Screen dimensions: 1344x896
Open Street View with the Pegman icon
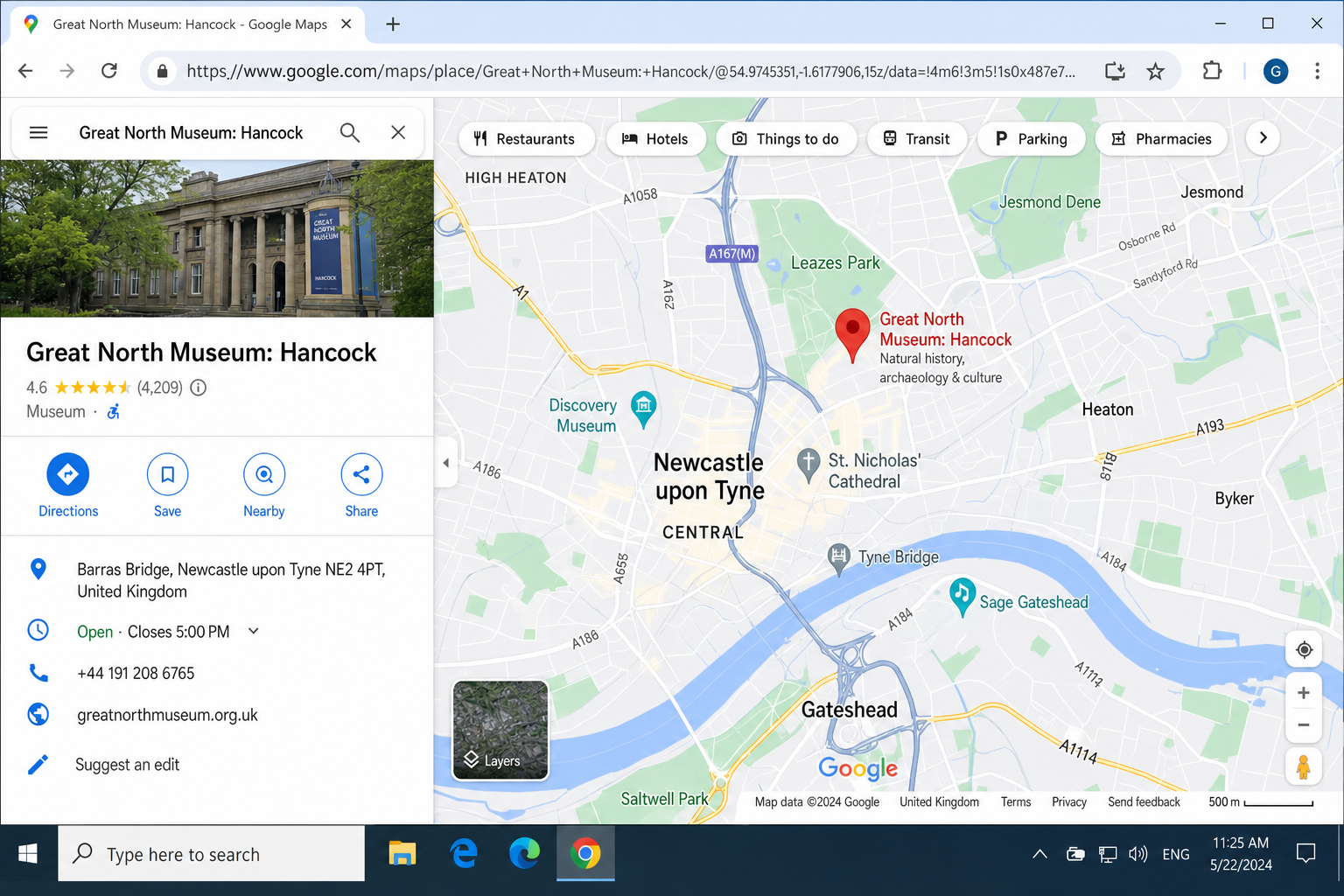click(1304, 766)
